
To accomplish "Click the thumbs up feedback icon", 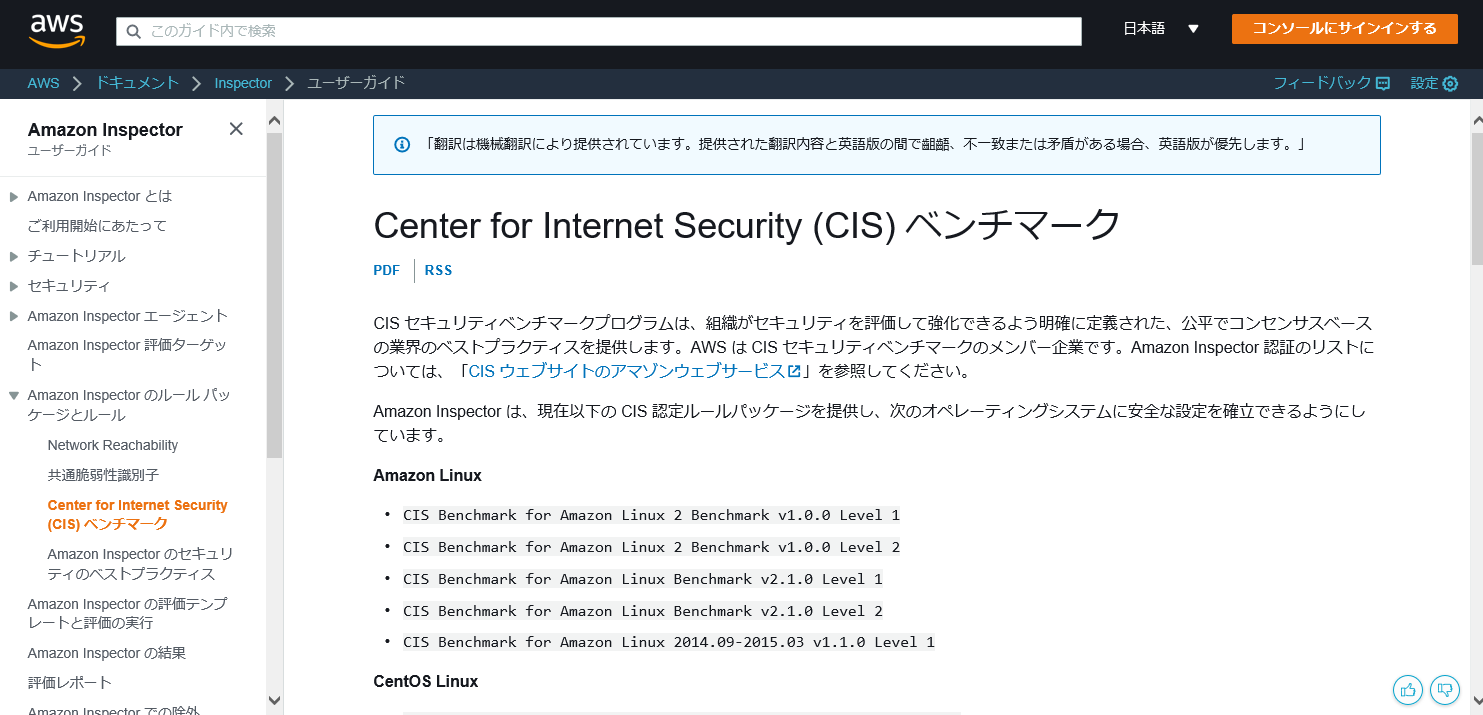I will point(1408,689).
